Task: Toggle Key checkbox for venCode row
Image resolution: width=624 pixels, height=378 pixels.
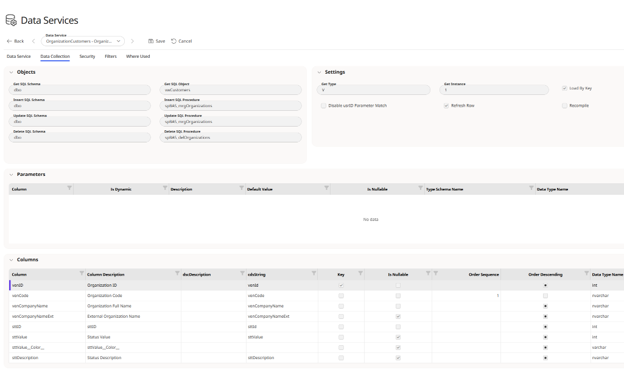Action: (x=341, y=296)
